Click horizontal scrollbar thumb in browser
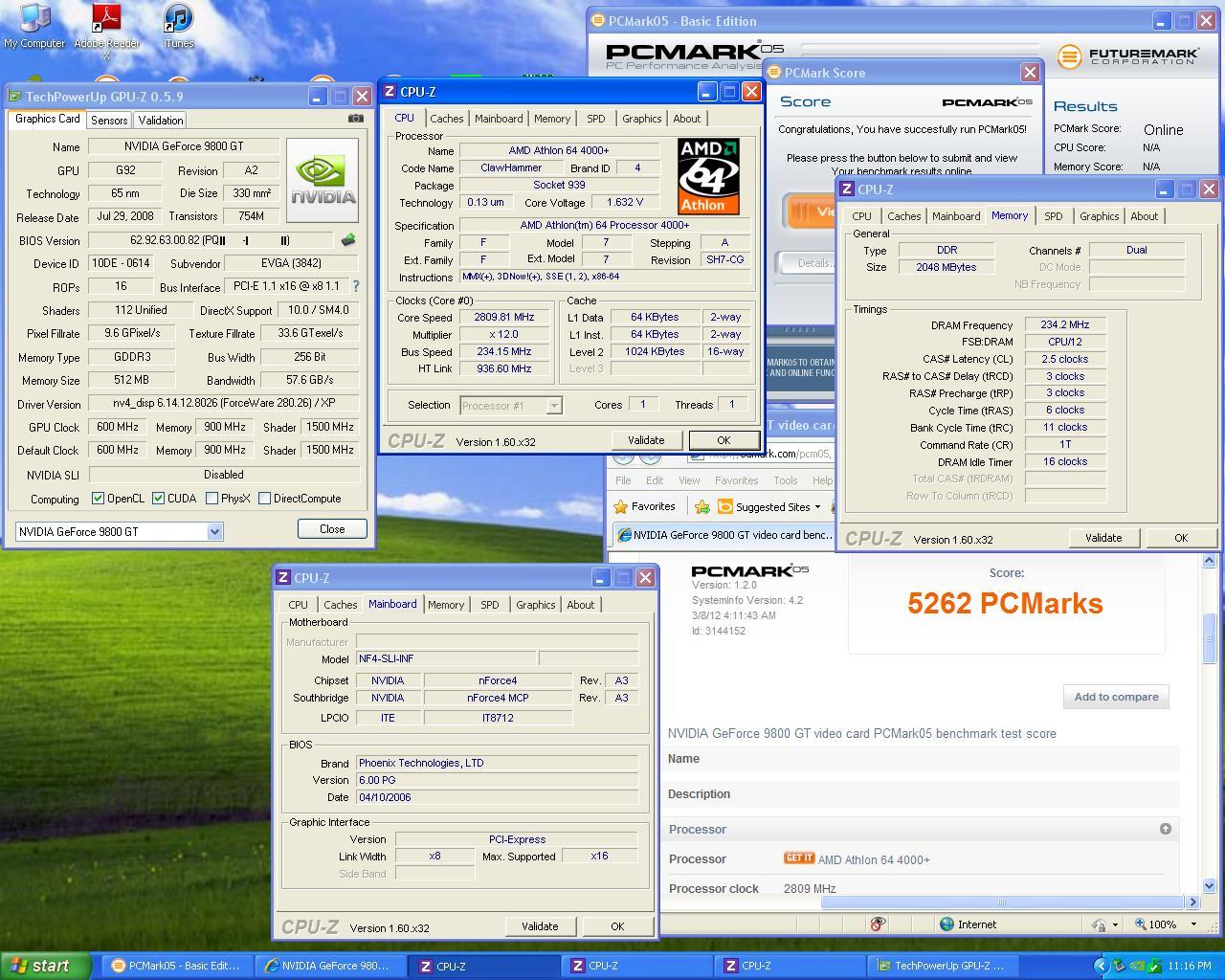The image size is (1225, 980). [x=1001, y=902]
